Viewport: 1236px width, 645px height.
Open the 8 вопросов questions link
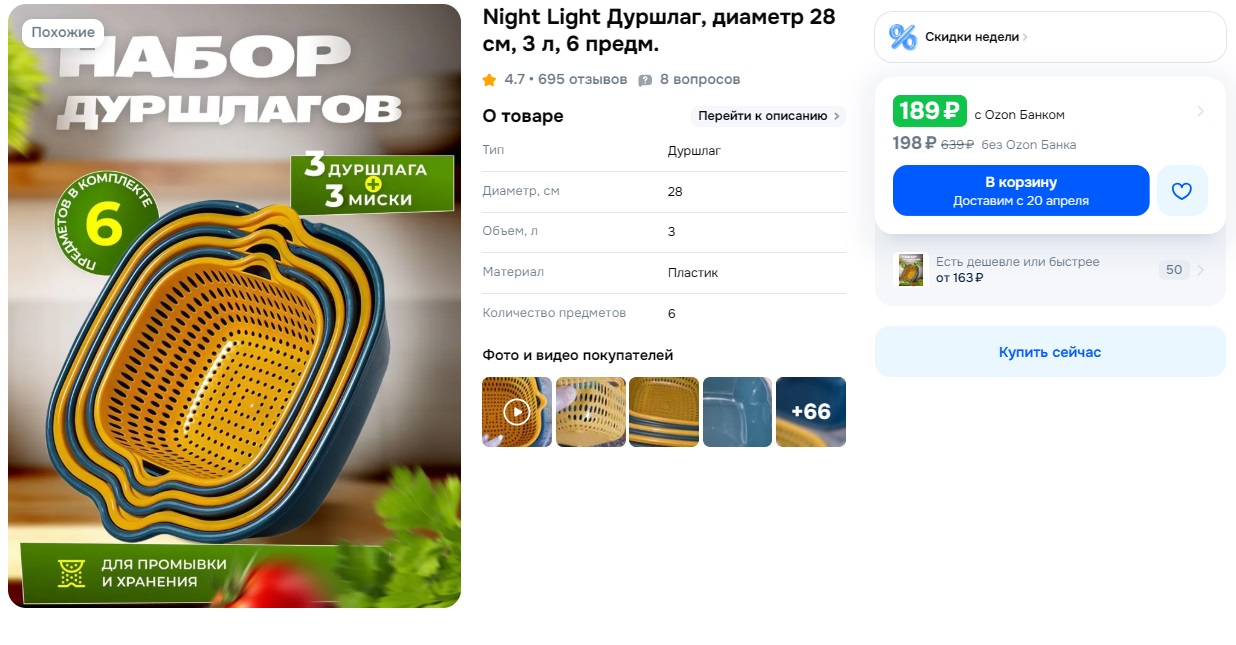[x=700, y=79]
